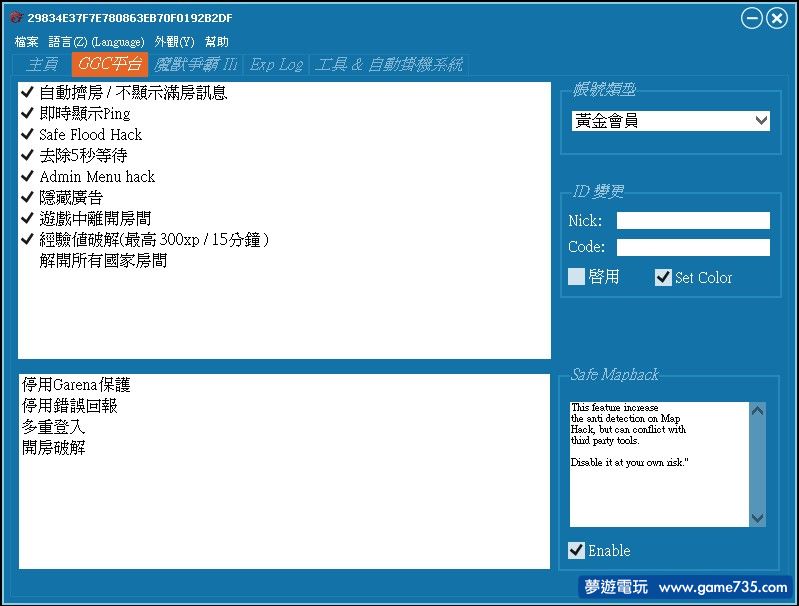Check the 啓用 checkbox
The height and width of the screenshot is (606, 799).
coord(576,277)
